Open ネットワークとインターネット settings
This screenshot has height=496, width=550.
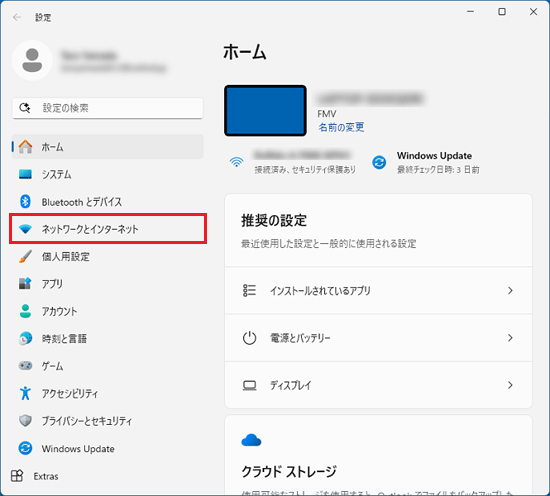(x=108, y=229)
